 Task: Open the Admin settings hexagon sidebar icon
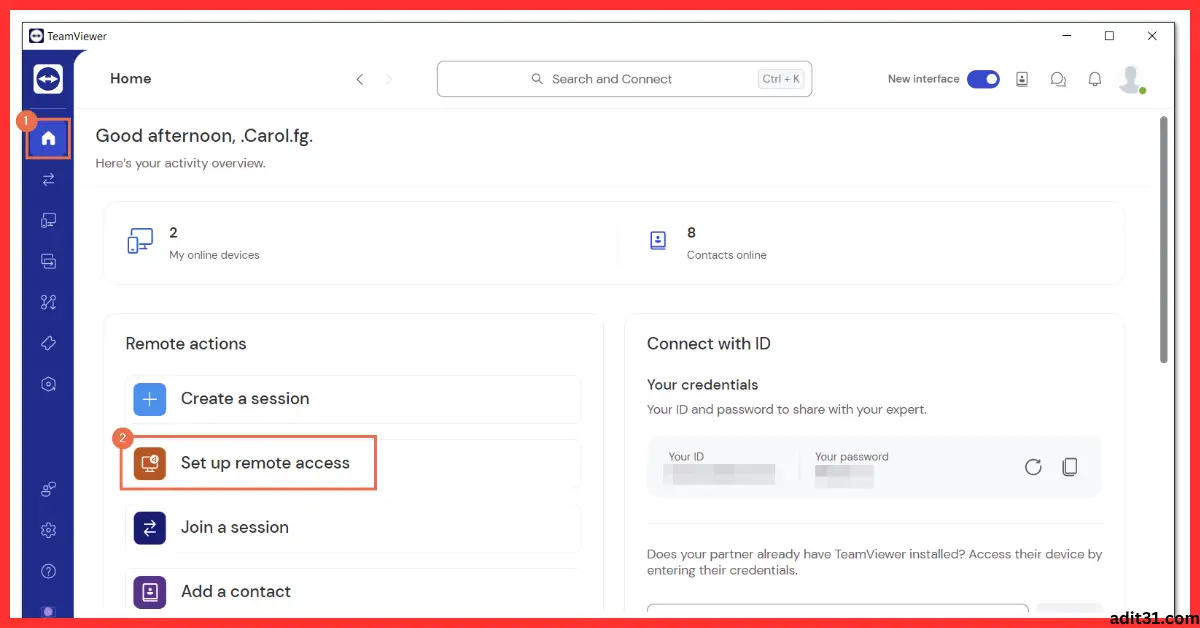click(x=48, y=384)
